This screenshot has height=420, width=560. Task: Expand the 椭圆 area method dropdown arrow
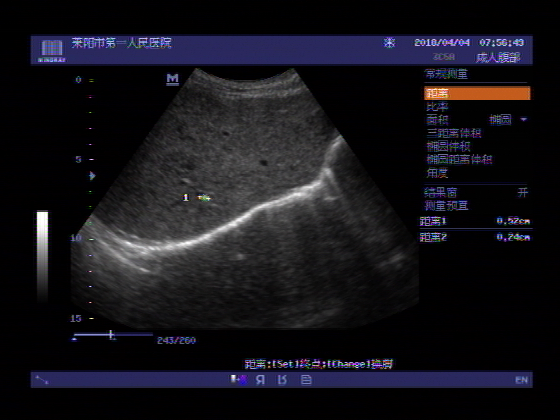point(523,119)
